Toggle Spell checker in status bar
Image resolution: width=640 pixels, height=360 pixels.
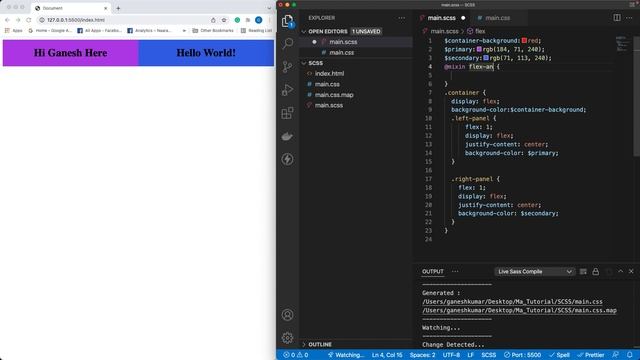559,355
